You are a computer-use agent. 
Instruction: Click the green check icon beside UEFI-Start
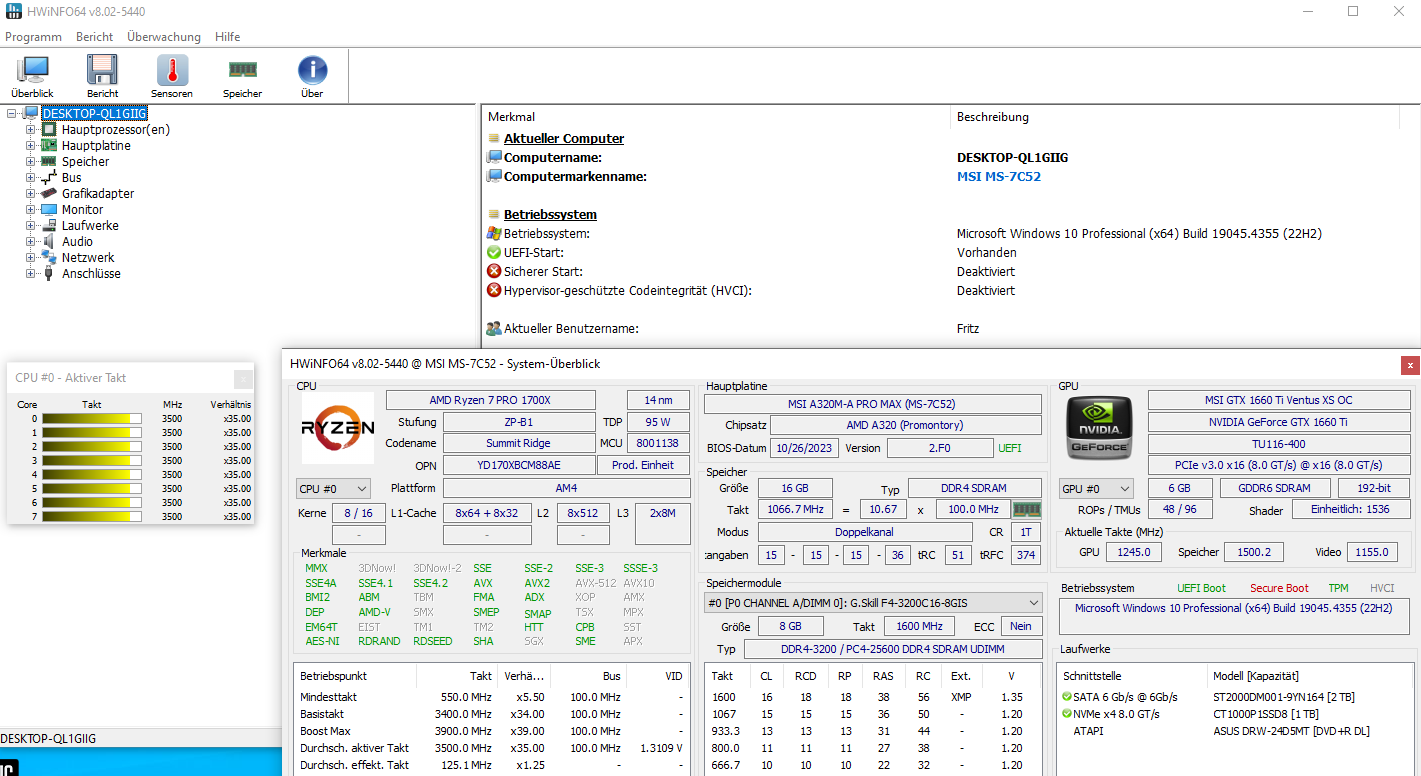(x=494, y=253)
